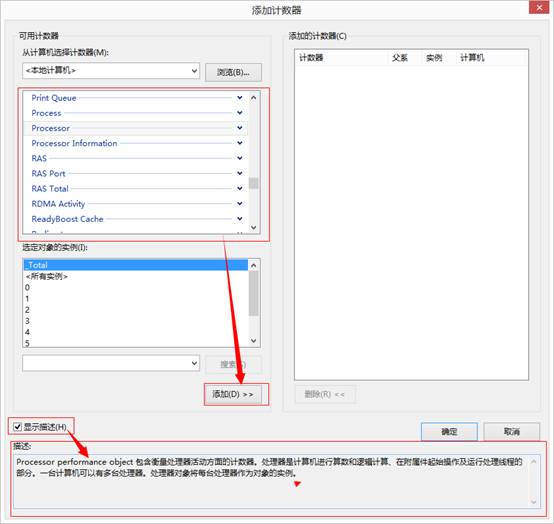Select instance 1
Viewport: 554px width, 524px height.
[136, 299]
